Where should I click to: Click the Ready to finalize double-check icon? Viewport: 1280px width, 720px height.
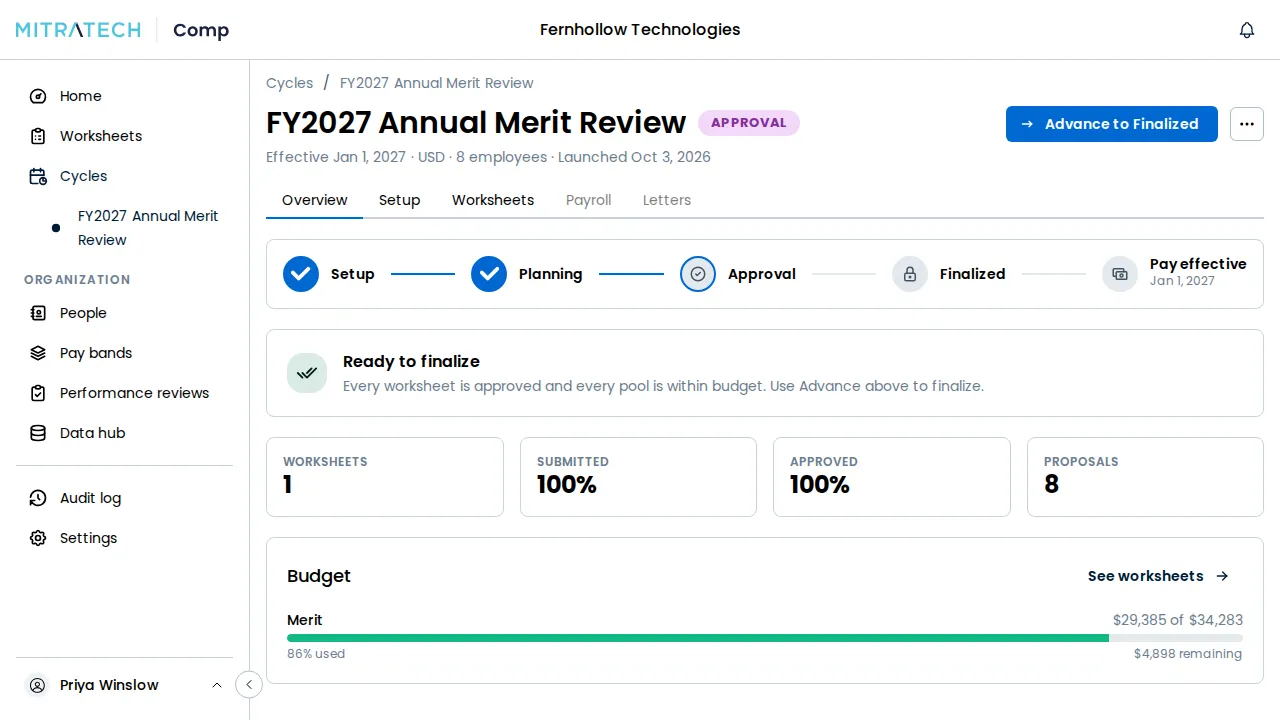tap(307, 373)
